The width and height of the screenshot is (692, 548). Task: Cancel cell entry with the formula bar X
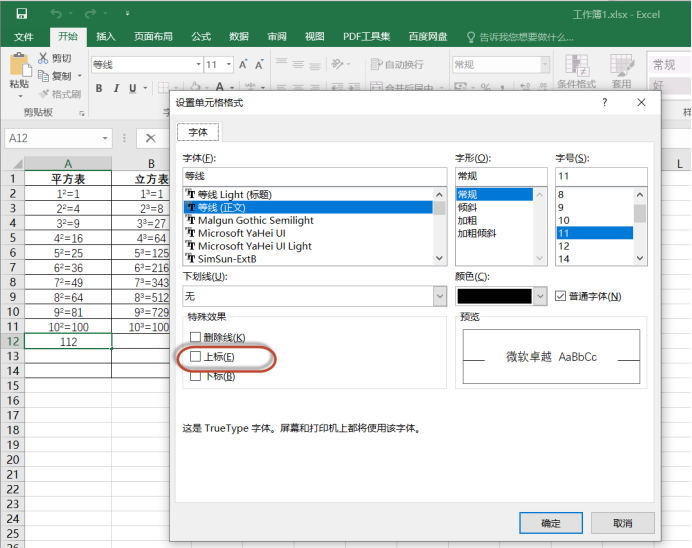click(150, 138)
